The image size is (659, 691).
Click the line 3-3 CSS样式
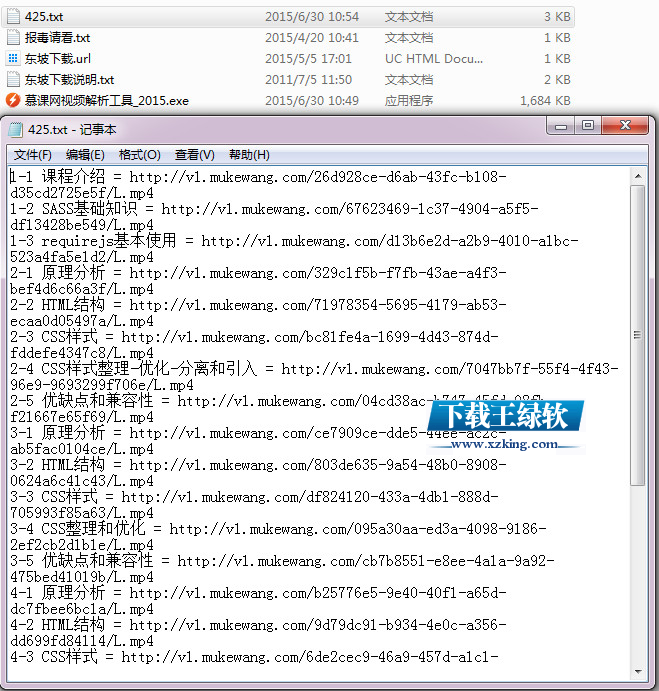(x=254, y=497)
